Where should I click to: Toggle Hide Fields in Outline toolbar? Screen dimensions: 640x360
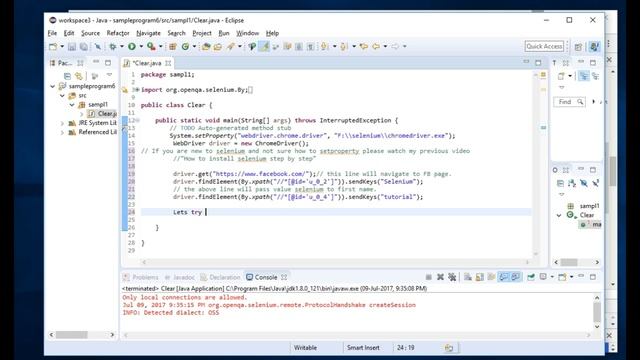tap(584, 184)
